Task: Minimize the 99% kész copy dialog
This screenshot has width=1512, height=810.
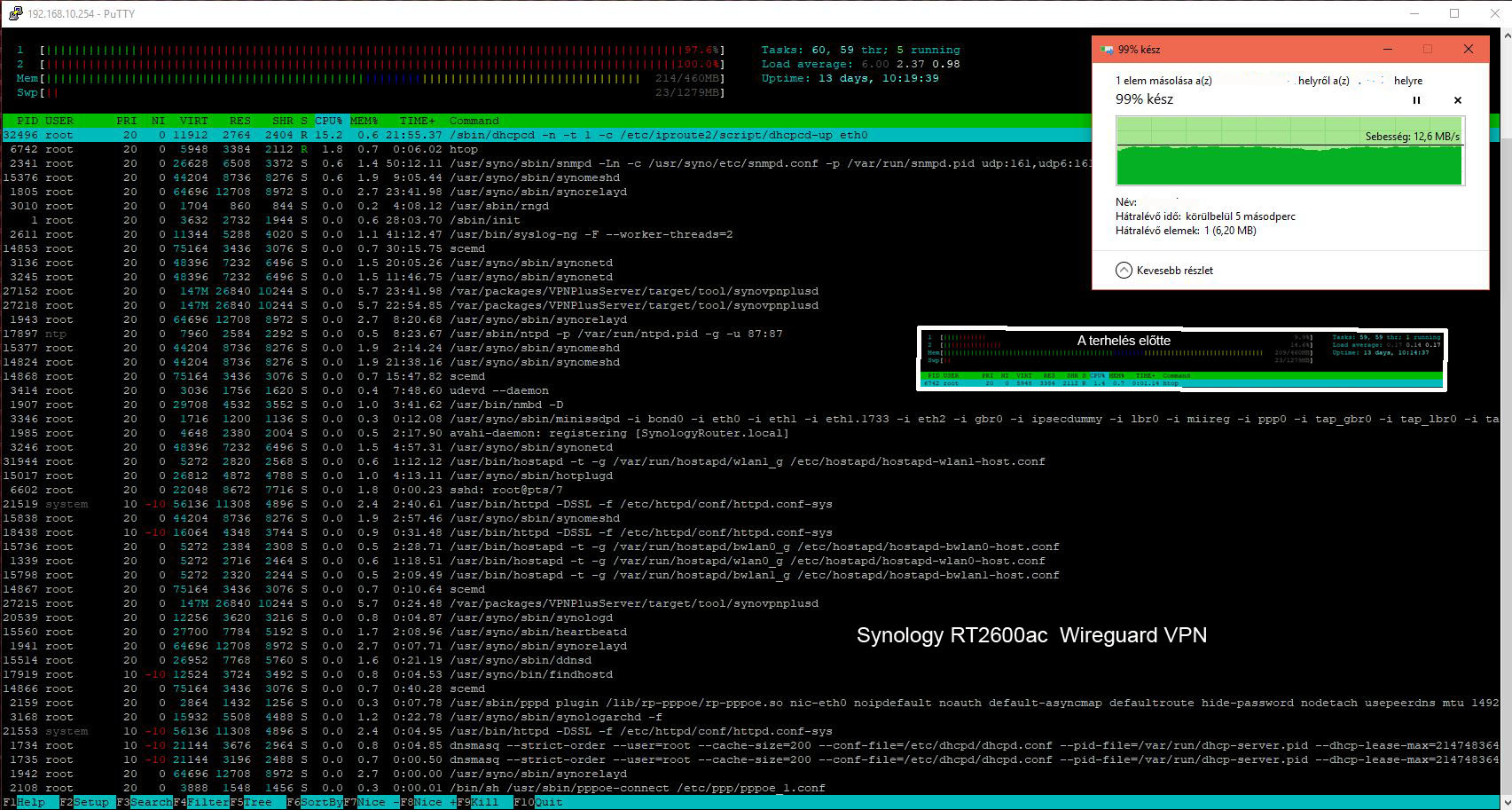Action: pos(1388,50)
